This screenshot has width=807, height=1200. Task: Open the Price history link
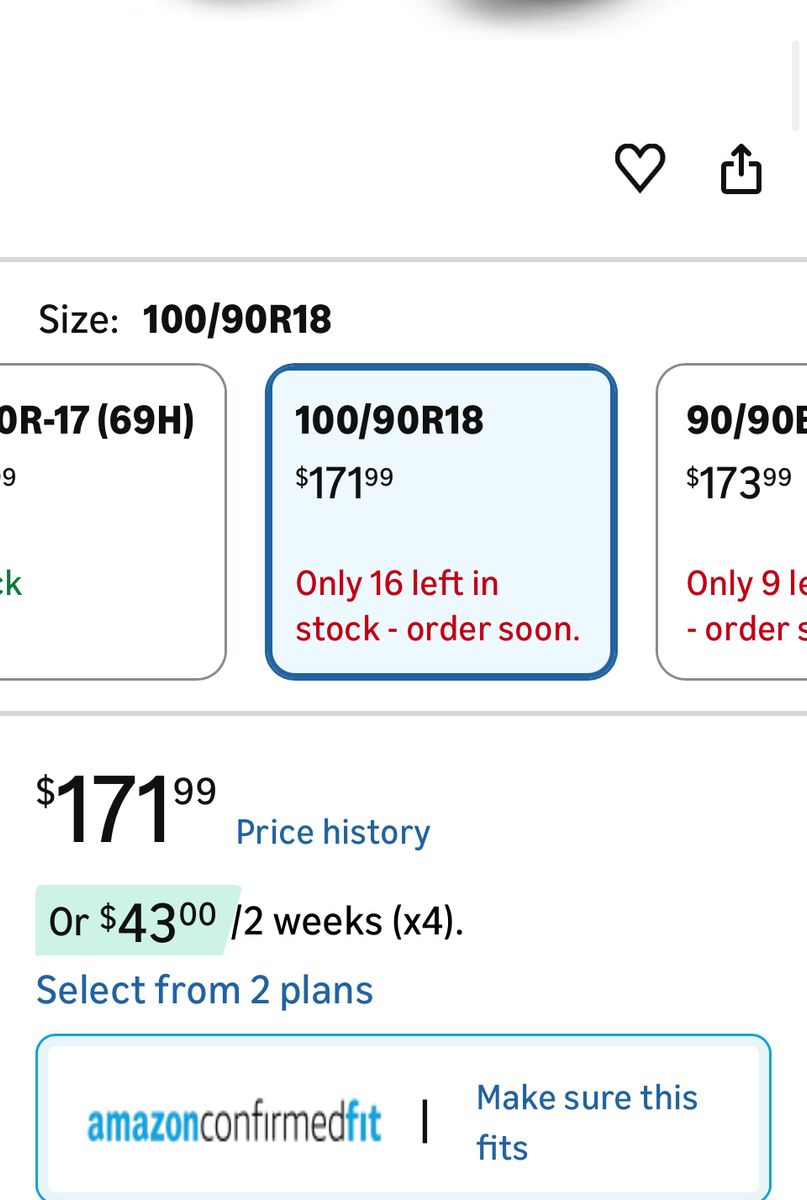[333, 832]
